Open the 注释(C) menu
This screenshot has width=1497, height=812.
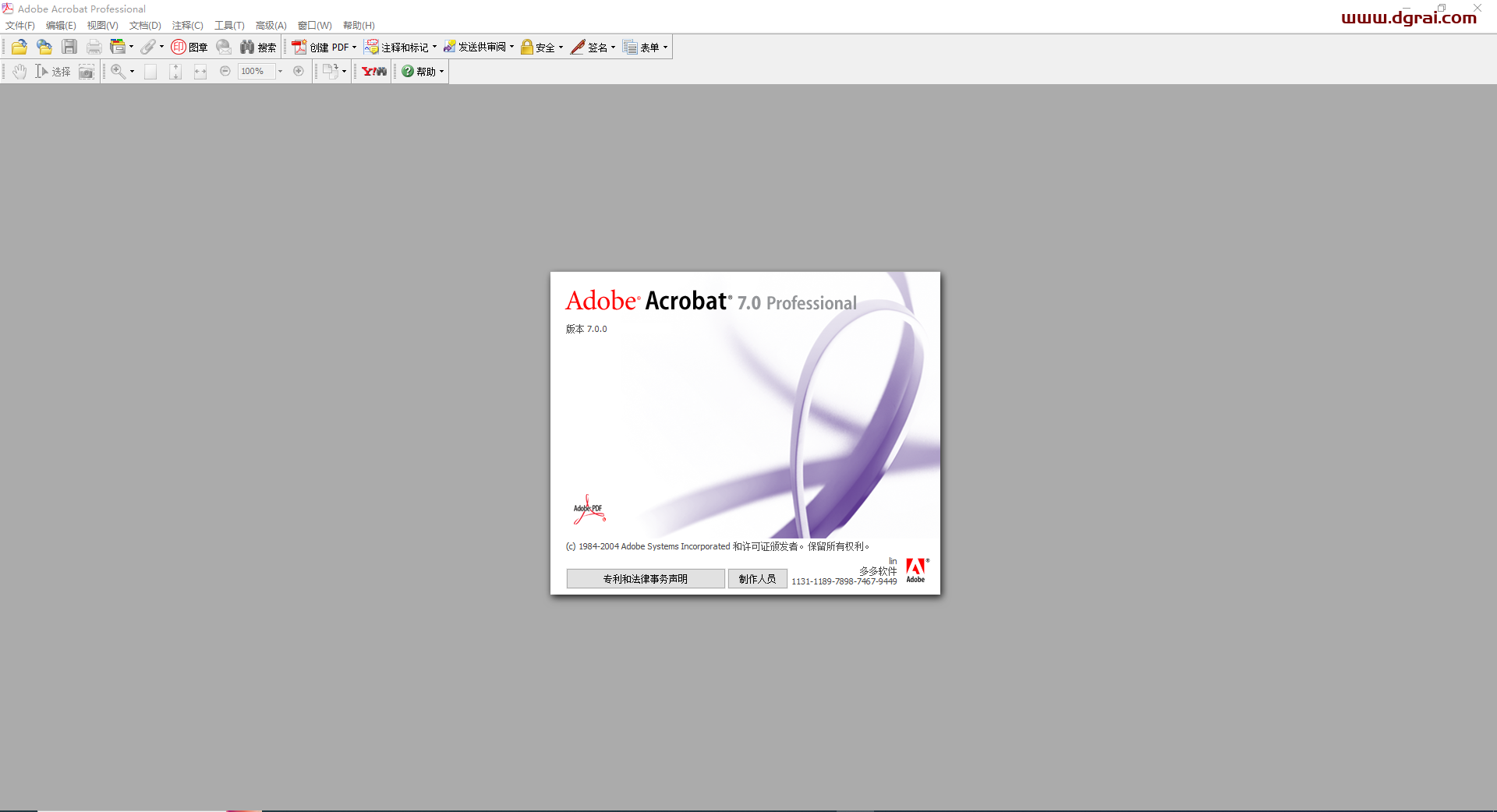coord(187,26)
